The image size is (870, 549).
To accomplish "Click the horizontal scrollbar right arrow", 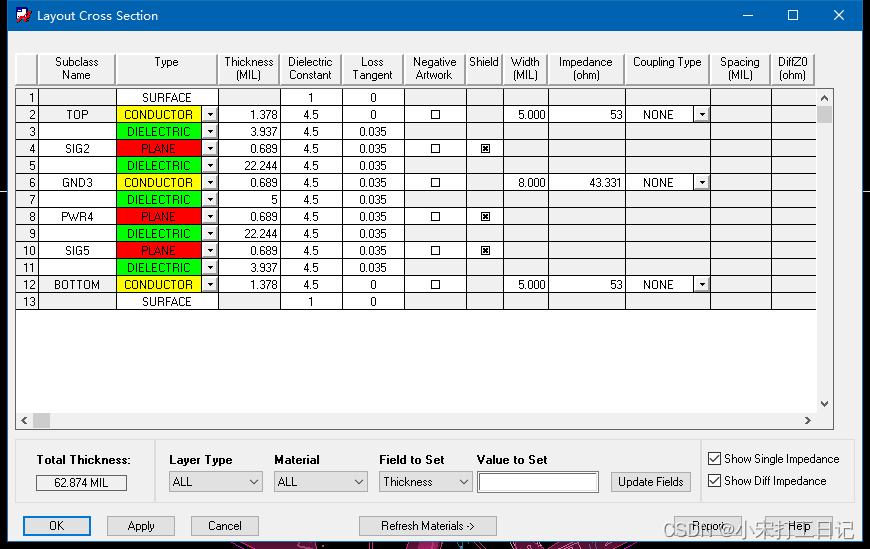I will (x=808, y=421).
